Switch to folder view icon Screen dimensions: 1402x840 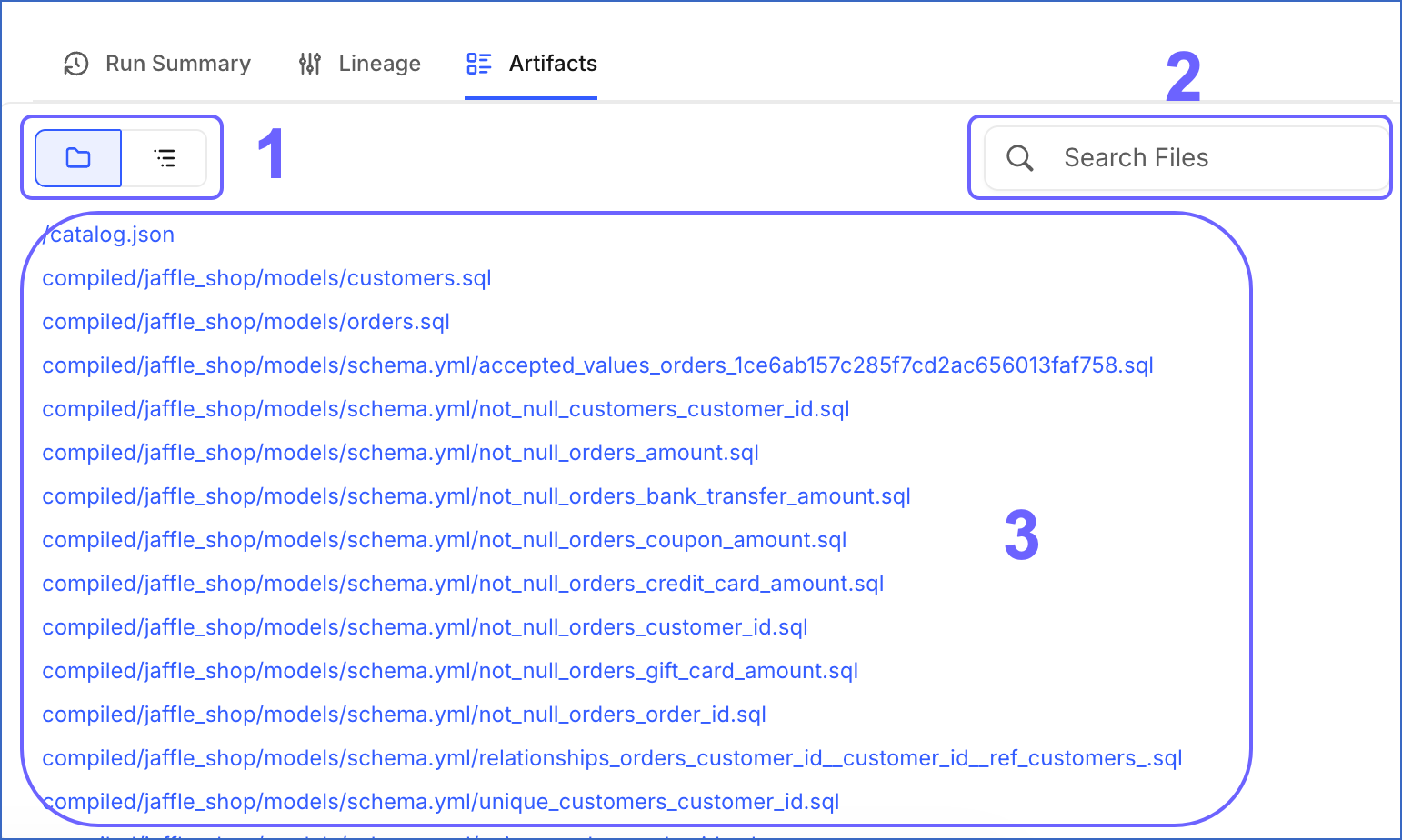(78, 158)
